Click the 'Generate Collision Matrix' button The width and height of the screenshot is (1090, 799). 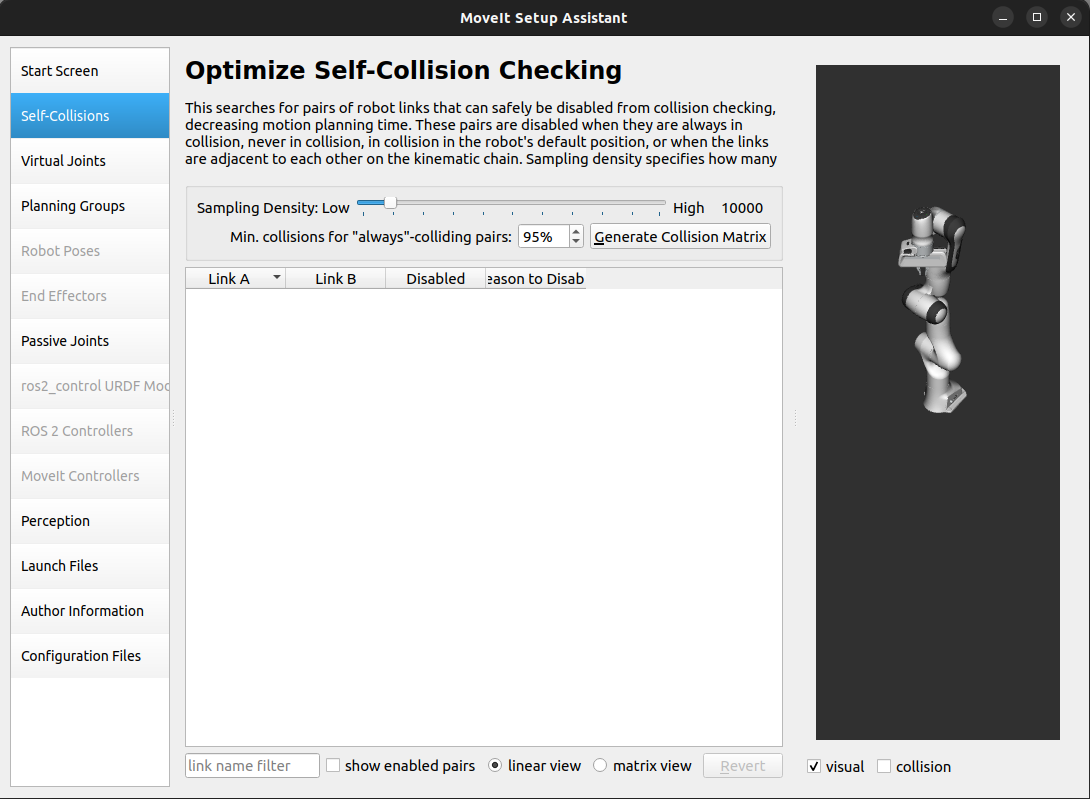pyautogui.click(x=680, y=236)
